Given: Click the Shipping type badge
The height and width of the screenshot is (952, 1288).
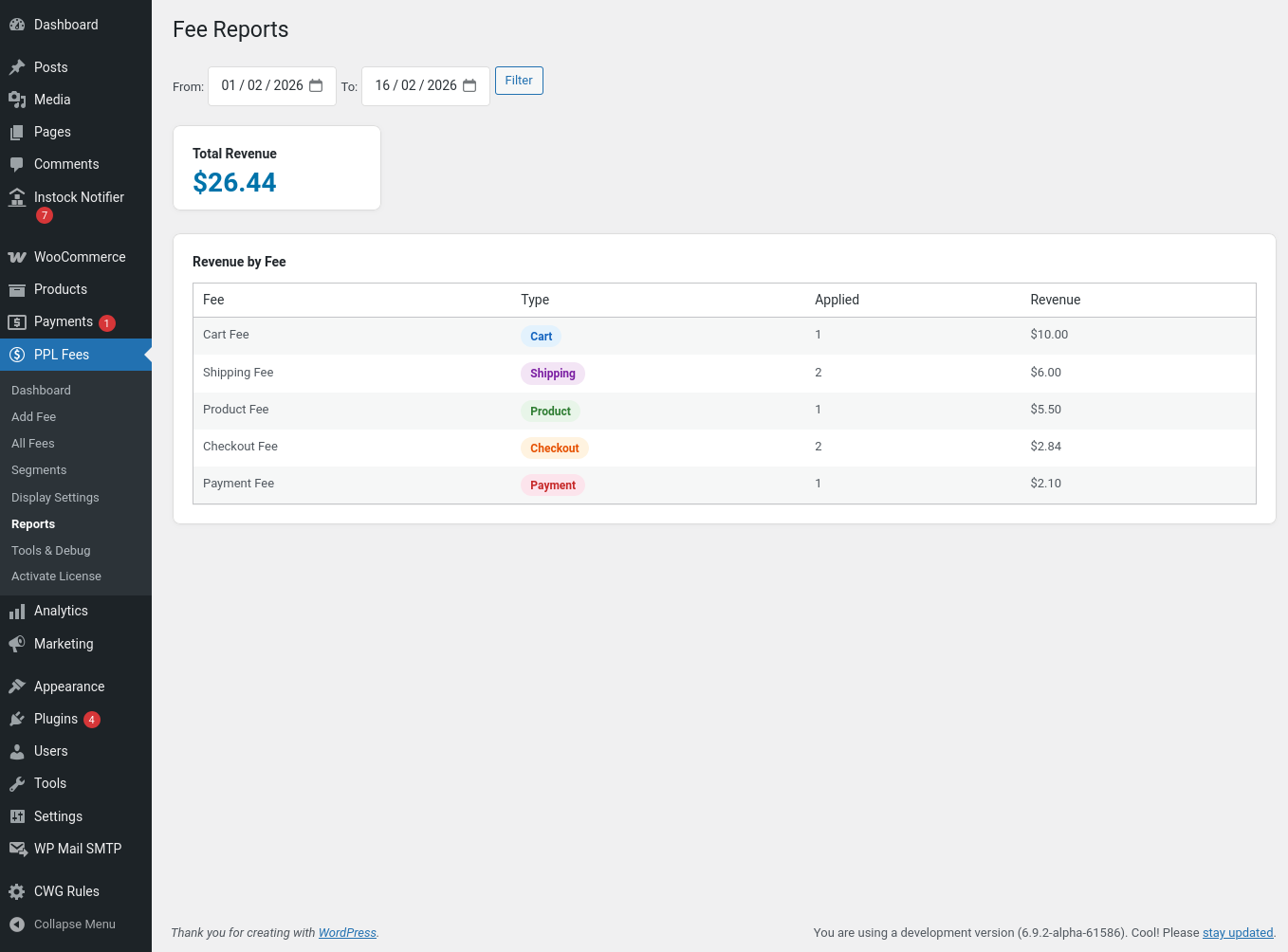Looking at the screenshot, I should (553, 374).
